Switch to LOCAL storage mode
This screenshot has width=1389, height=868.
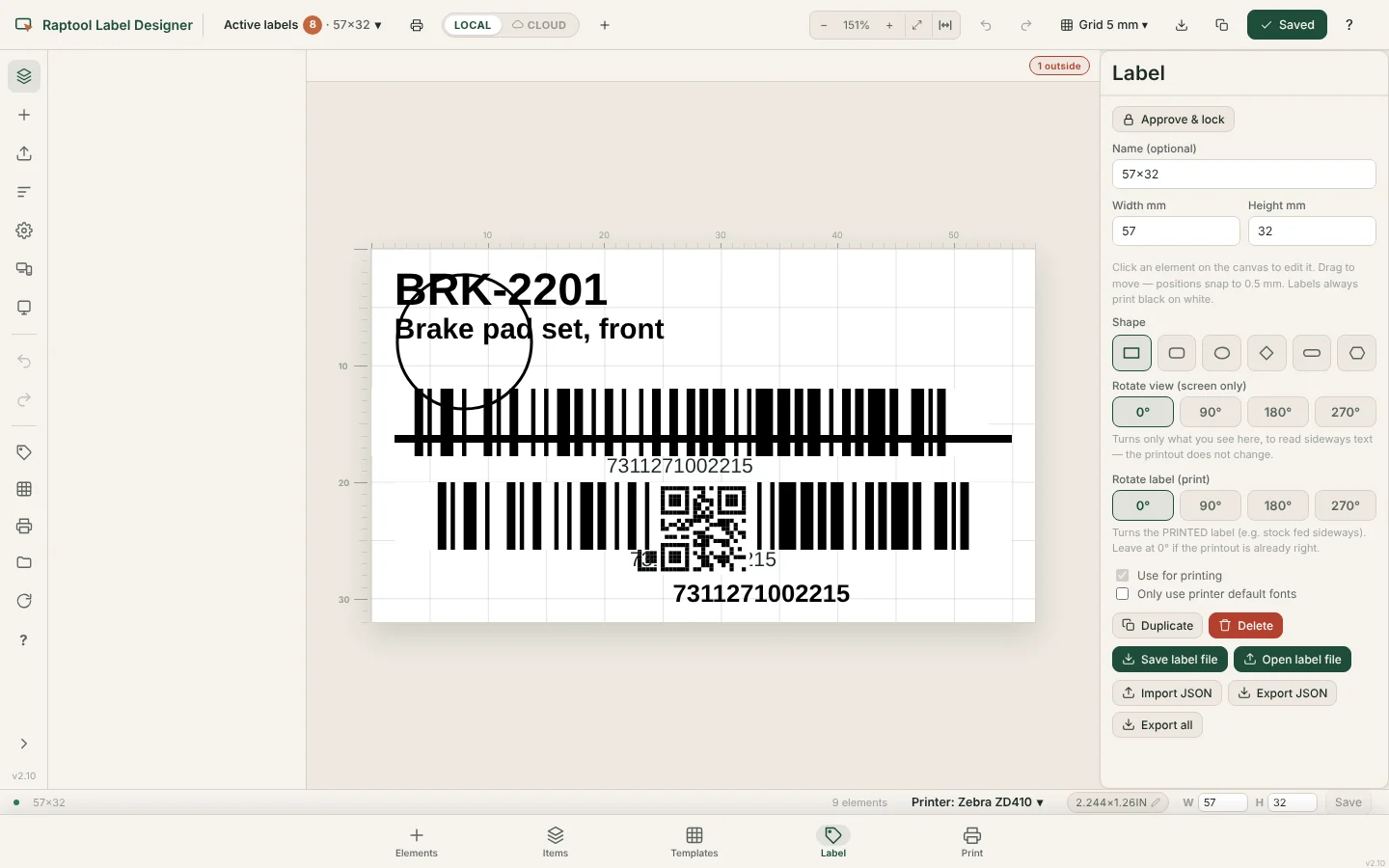click(473, 25)
